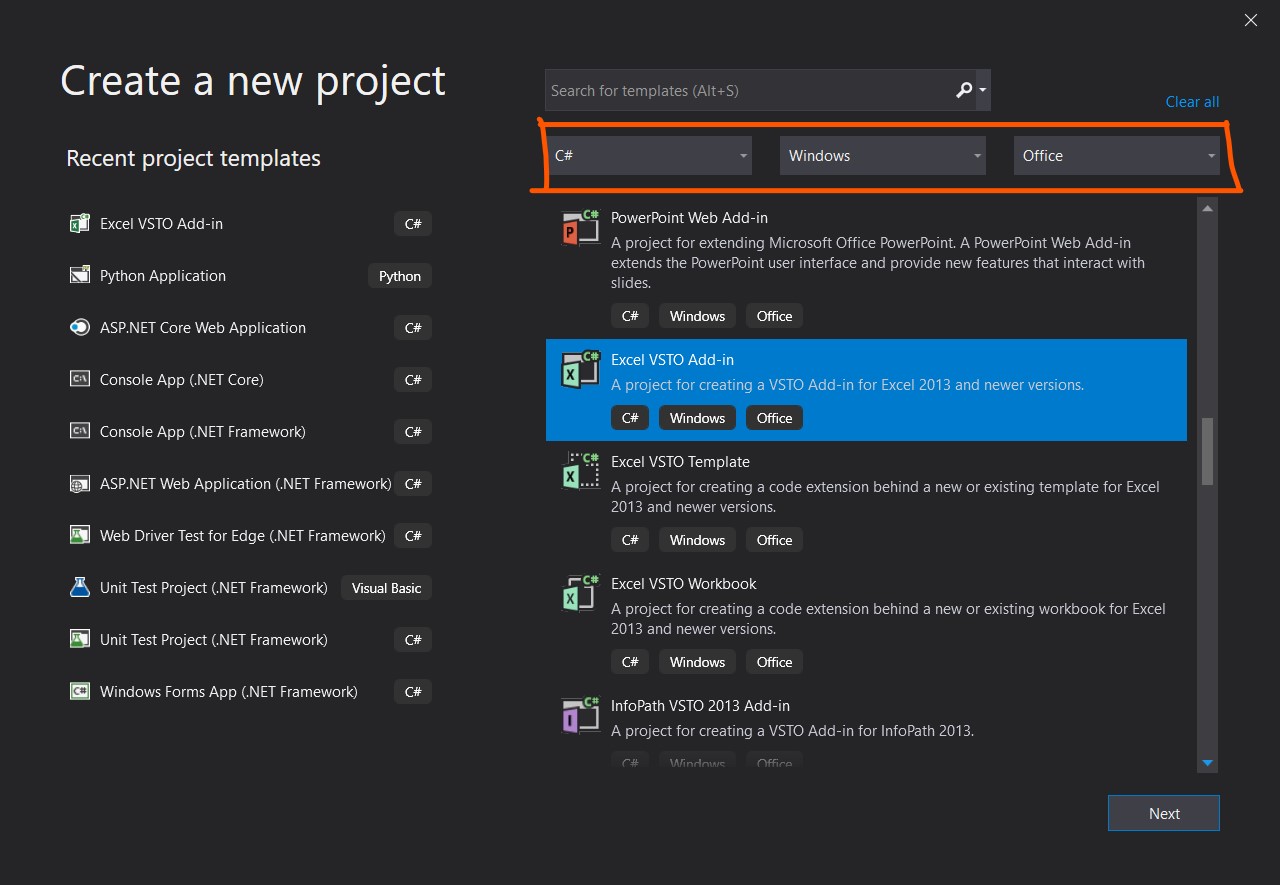Click the Python Application icon in recent templates
Image resolution: width=1280 pixels, height=885 pixels.
[80, 276]
